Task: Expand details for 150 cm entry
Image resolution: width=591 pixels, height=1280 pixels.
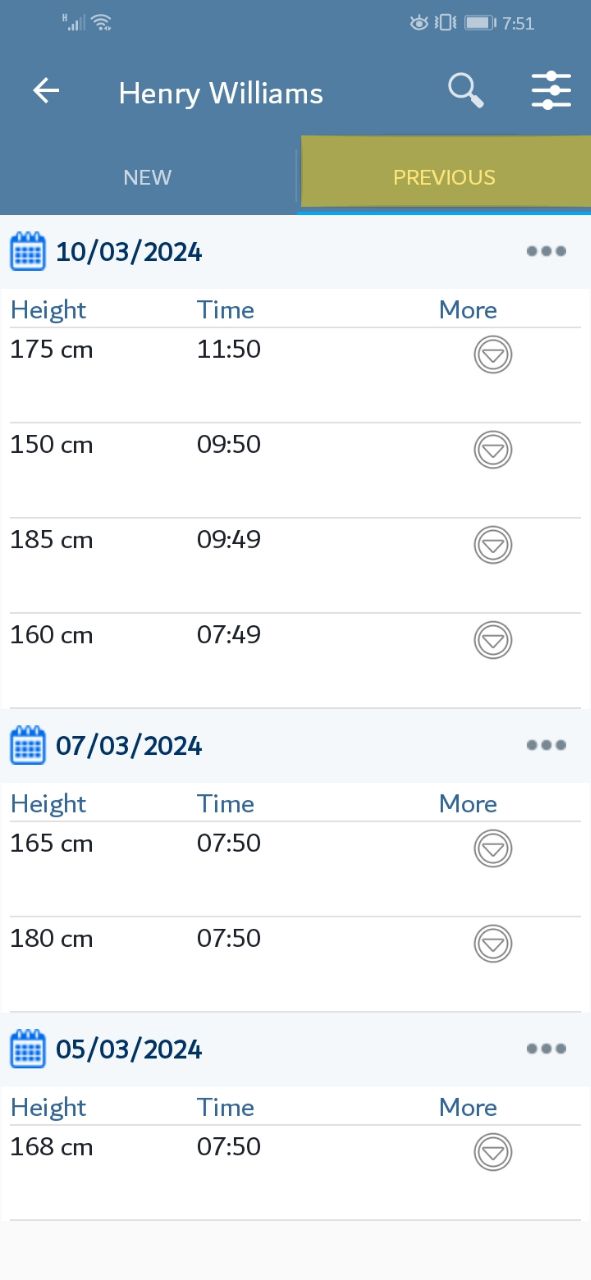Action: [x=493, y=449]
